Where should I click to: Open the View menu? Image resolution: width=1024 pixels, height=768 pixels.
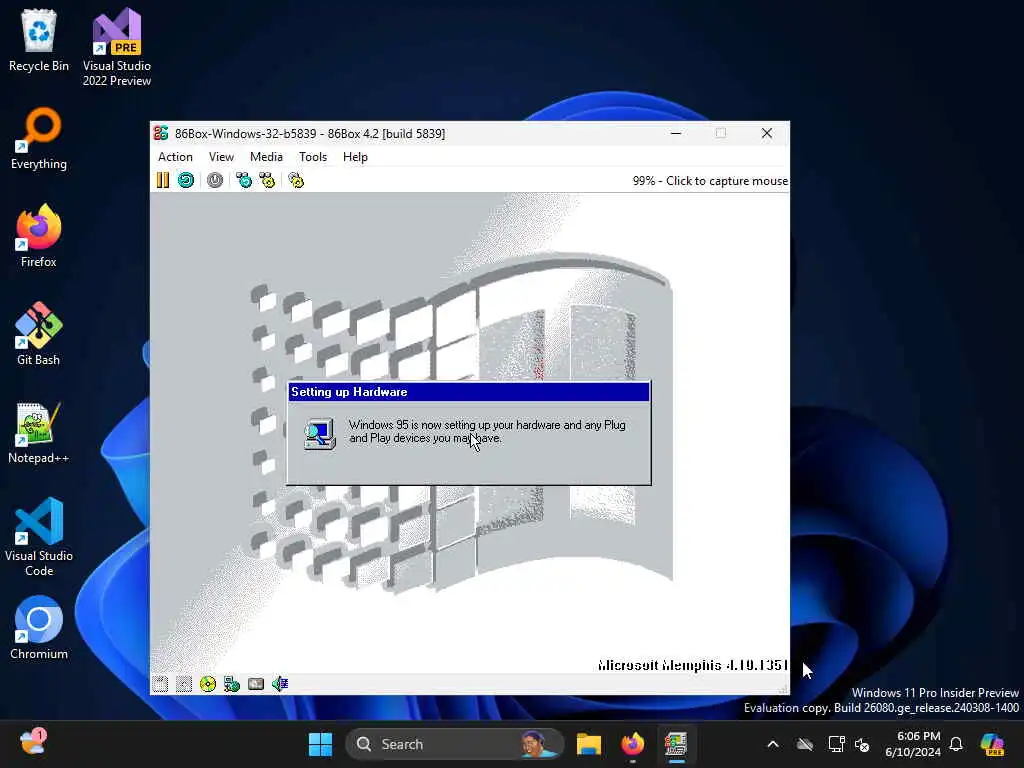pyautogui.click(x=221, y=157)
